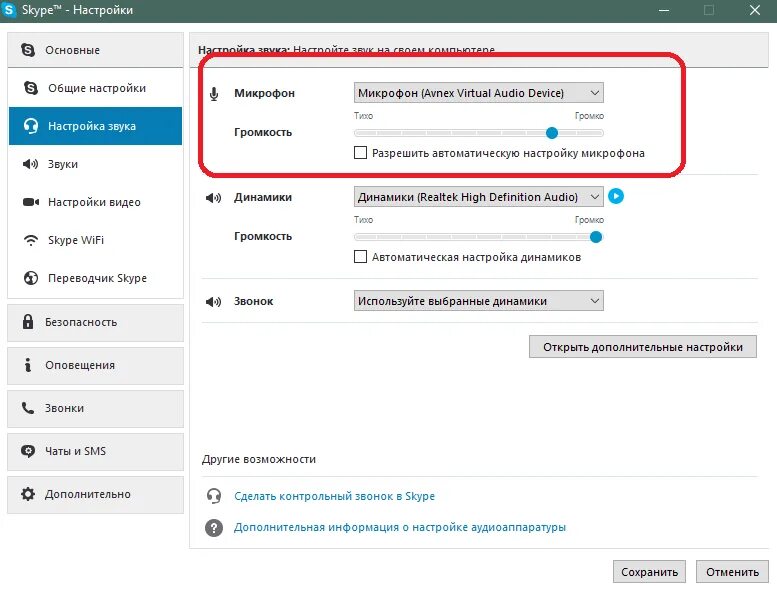777x590 pixels.
Task: Click the gear icon next to Дополнительно
Action: tap(28, 494)
